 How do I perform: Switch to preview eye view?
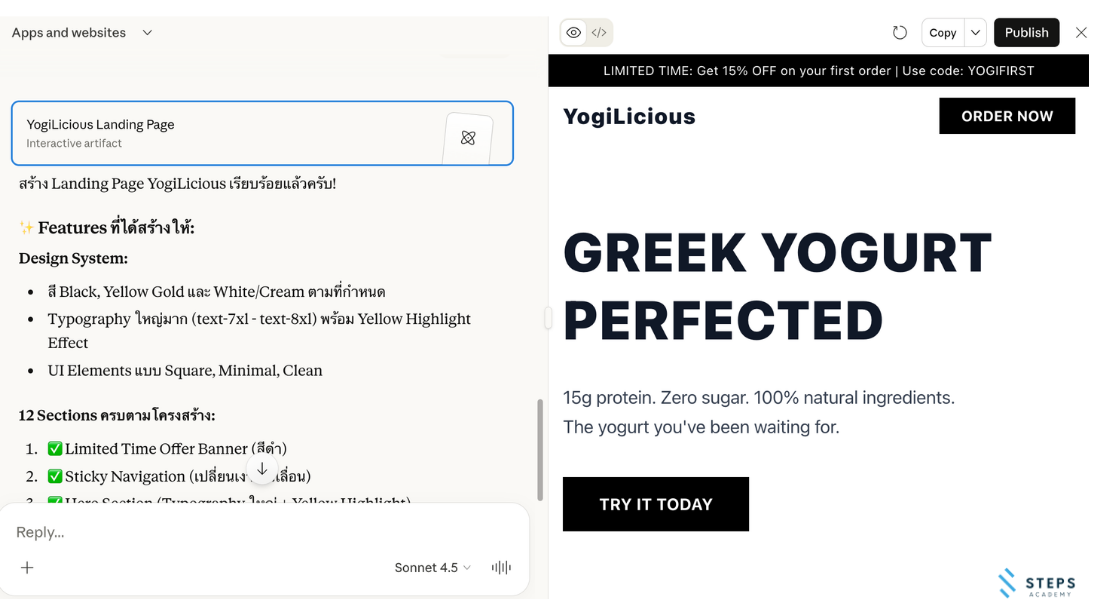tap(574, 33)
